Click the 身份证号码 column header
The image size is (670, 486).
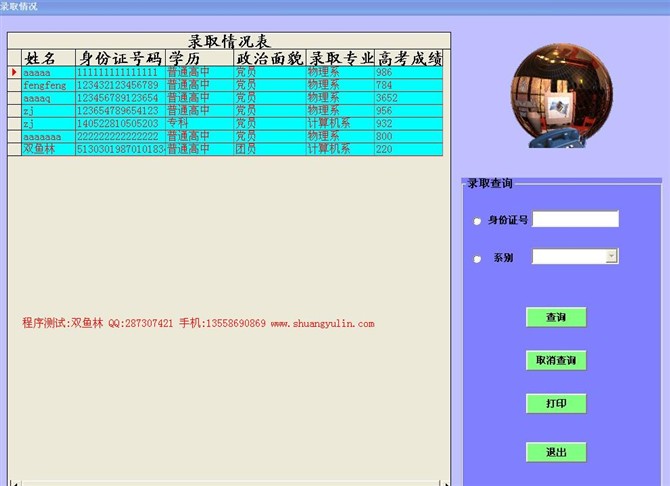120,58
